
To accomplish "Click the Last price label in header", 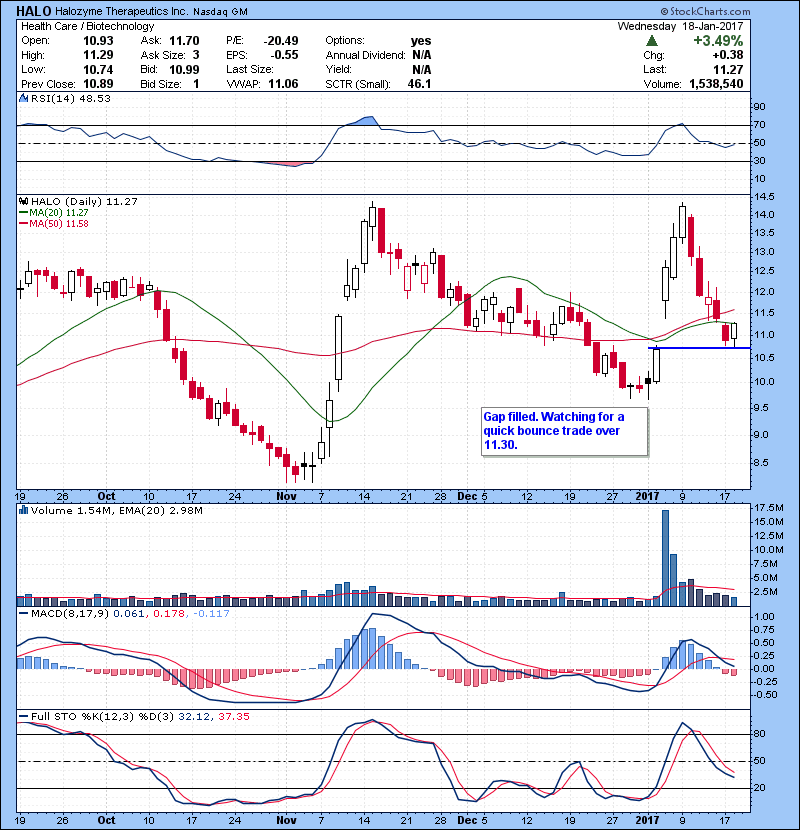I will tap(654, 69).
